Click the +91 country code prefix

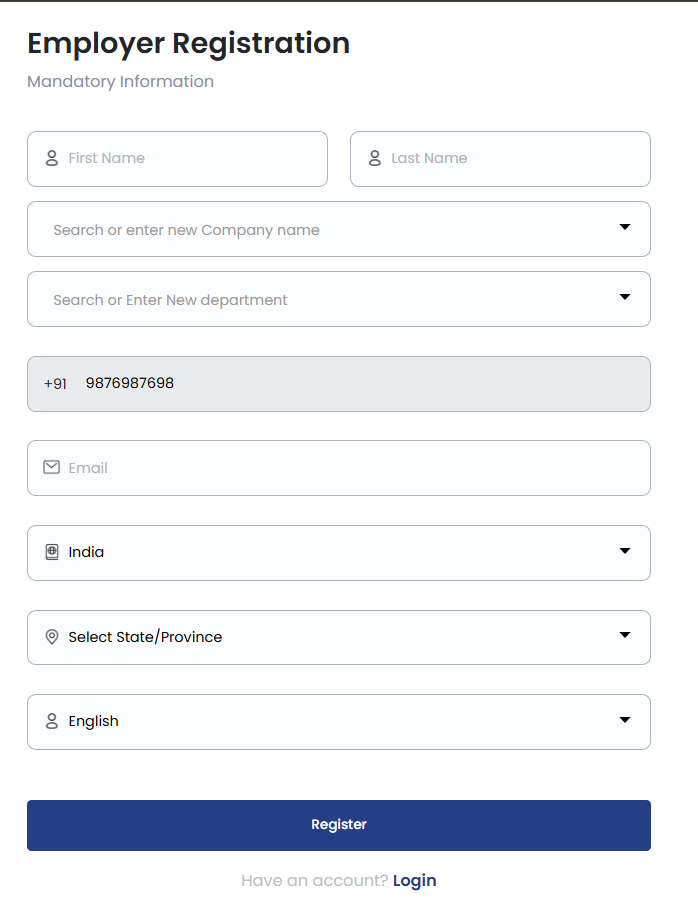55,384
